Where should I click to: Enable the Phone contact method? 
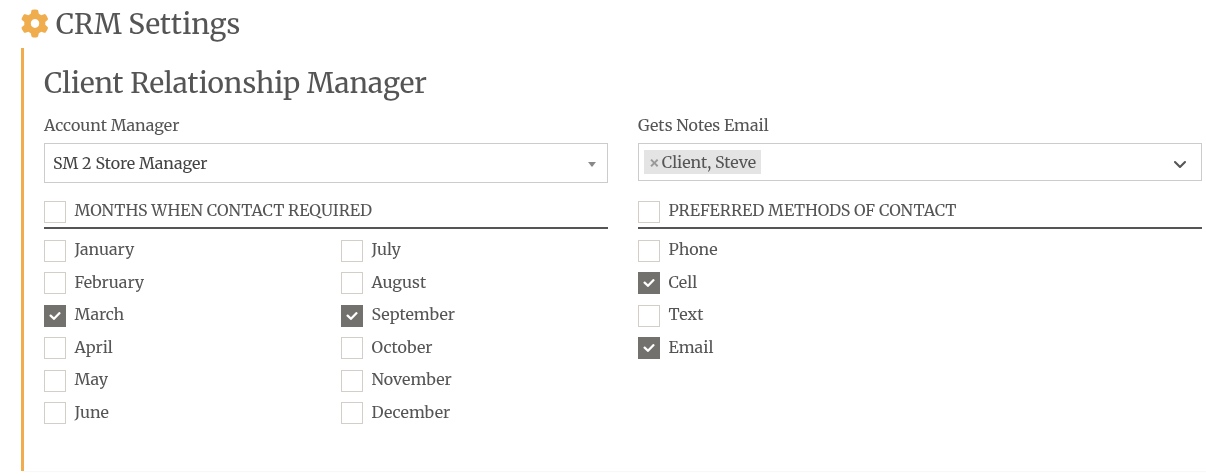point(649,250)
